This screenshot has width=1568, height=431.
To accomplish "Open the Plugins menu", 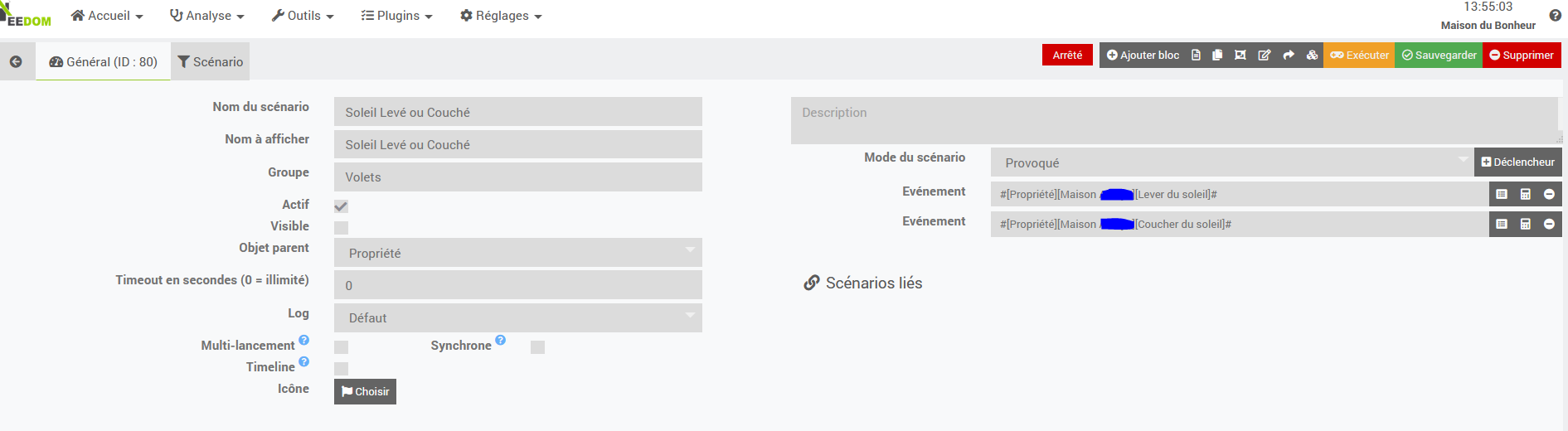I will pyautogui.click(x=397, y=16).
